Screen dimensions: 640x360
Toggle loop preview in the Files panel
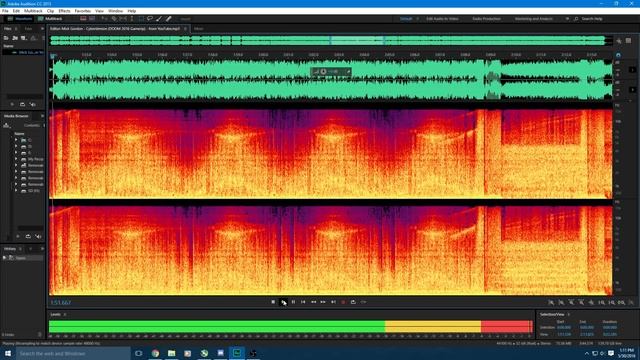point(22,104)
